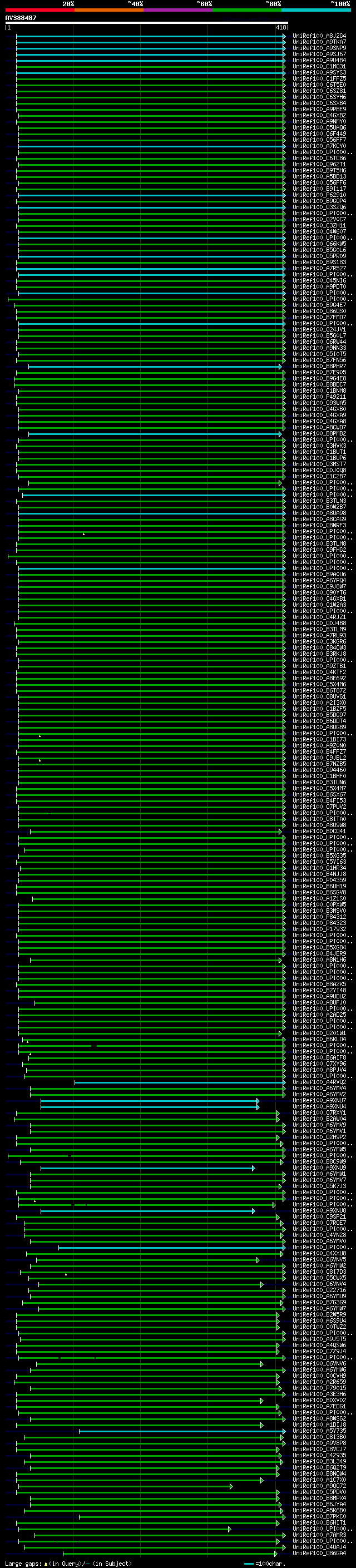Select the label UniRef100_B2W5R9

(x=319, y=1314)
